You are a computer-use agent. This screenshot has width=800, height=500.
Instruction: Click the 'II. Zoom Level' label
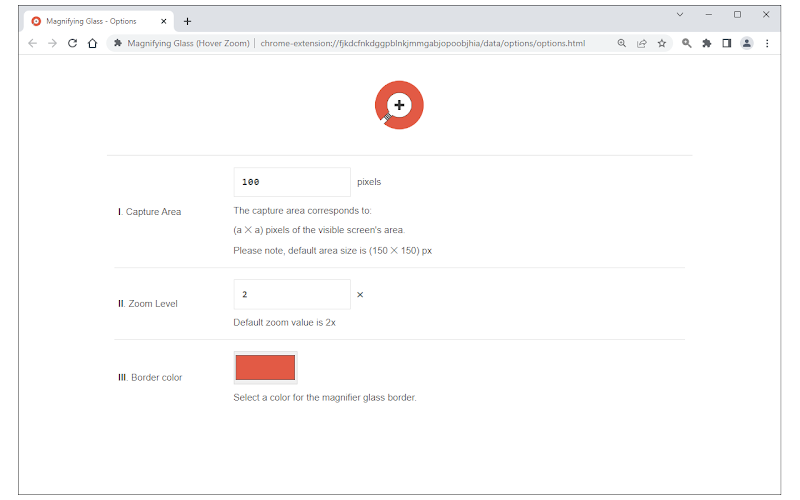point(148,304)
